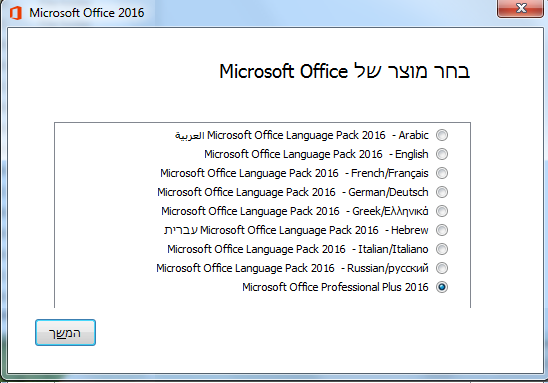
Task: Click the המשך continue button
Action: [65, 333]
